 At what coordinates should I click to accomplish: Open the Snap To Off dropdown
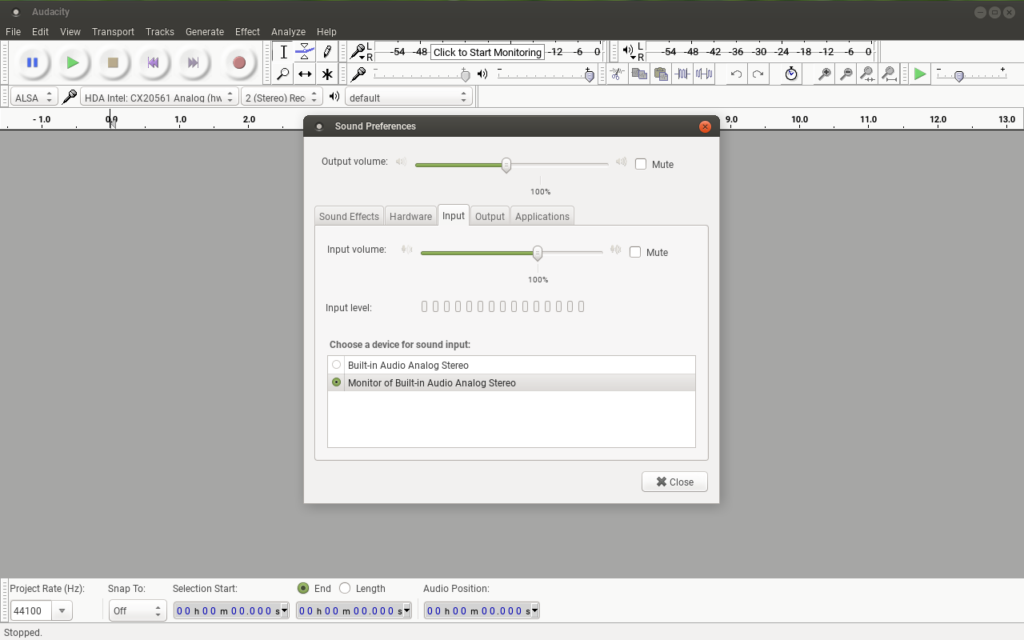tap(138, 611)
